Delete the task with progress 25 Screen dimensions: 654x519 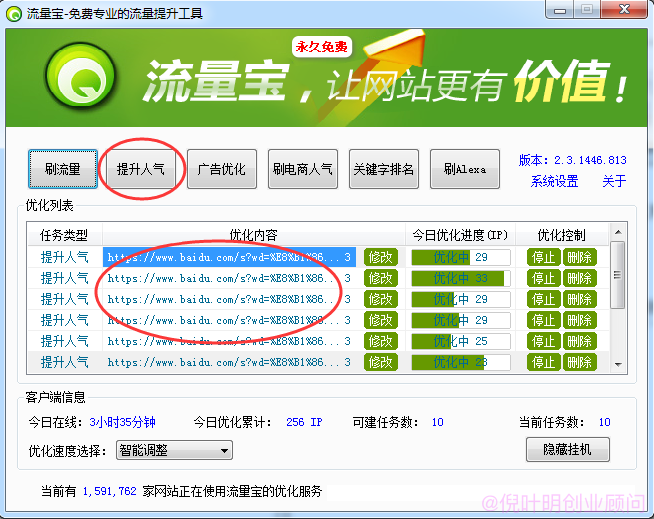point(580,341)
